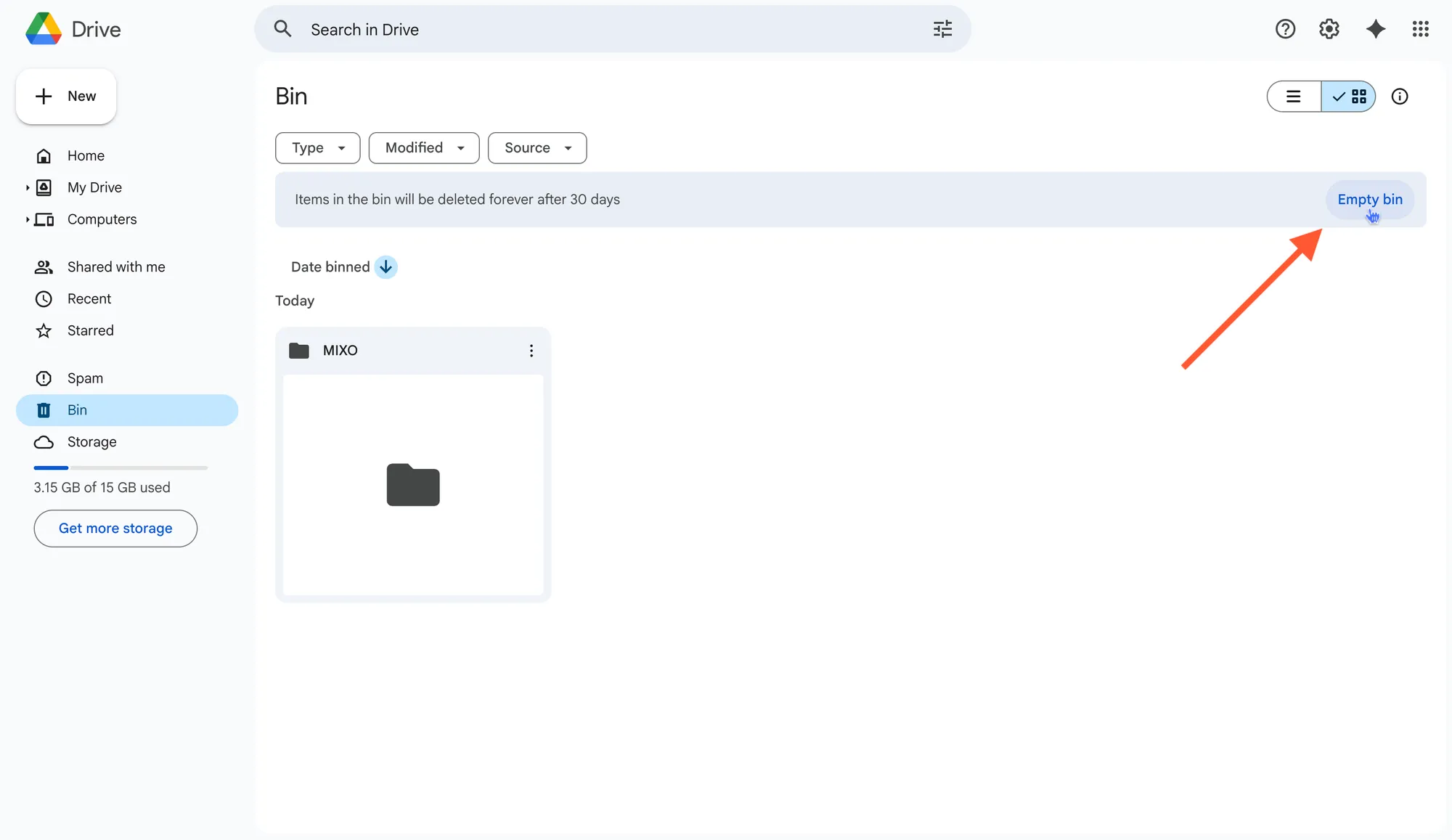
Task: Open the Settings gear icon
Action: click(x=1329, y=29)
